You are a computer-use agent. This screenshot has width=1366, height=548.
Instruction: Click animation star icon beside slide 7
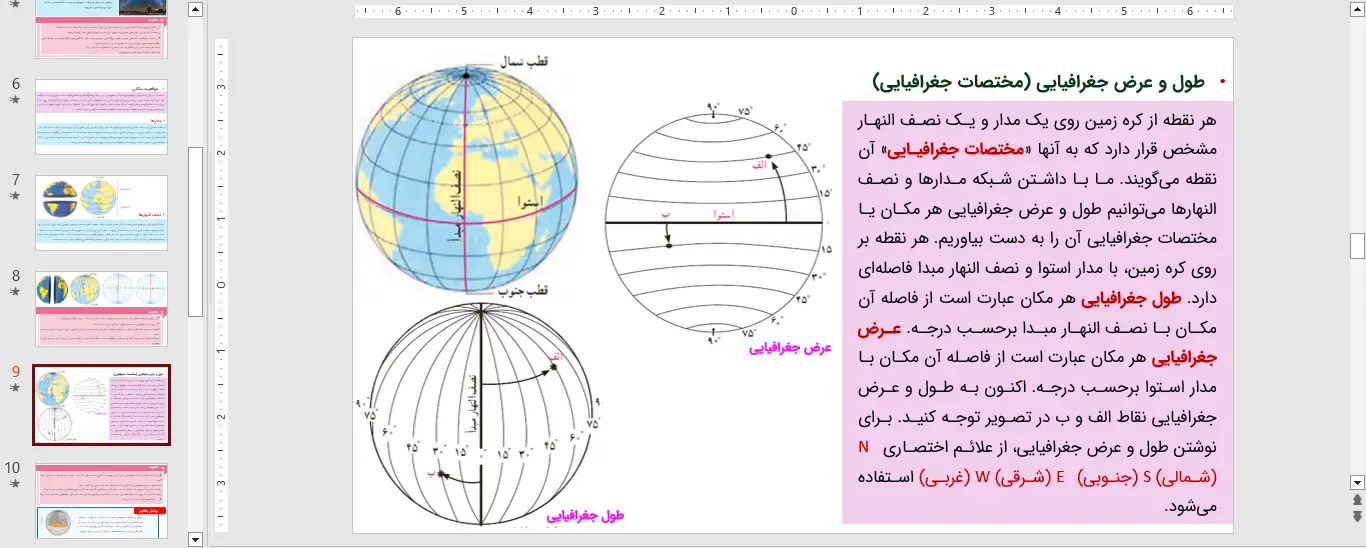[x=15, y=196]
